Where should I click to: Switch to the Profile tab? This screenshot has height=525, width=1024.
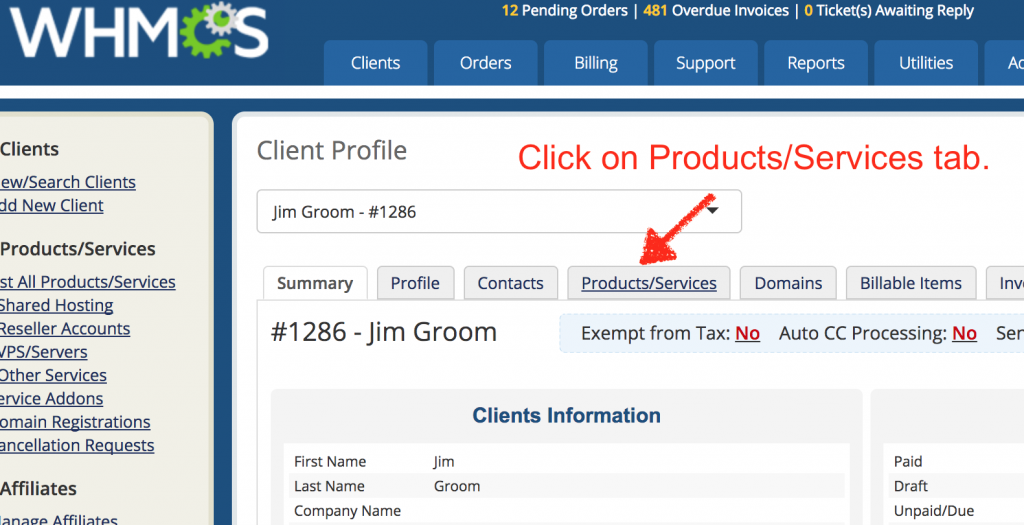[x=415, y=283]
